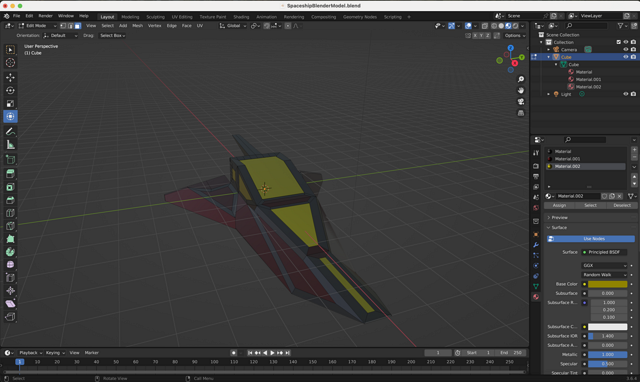
Task: Open the Global transform orientation dropdown
Action: (x=233, y=26)
